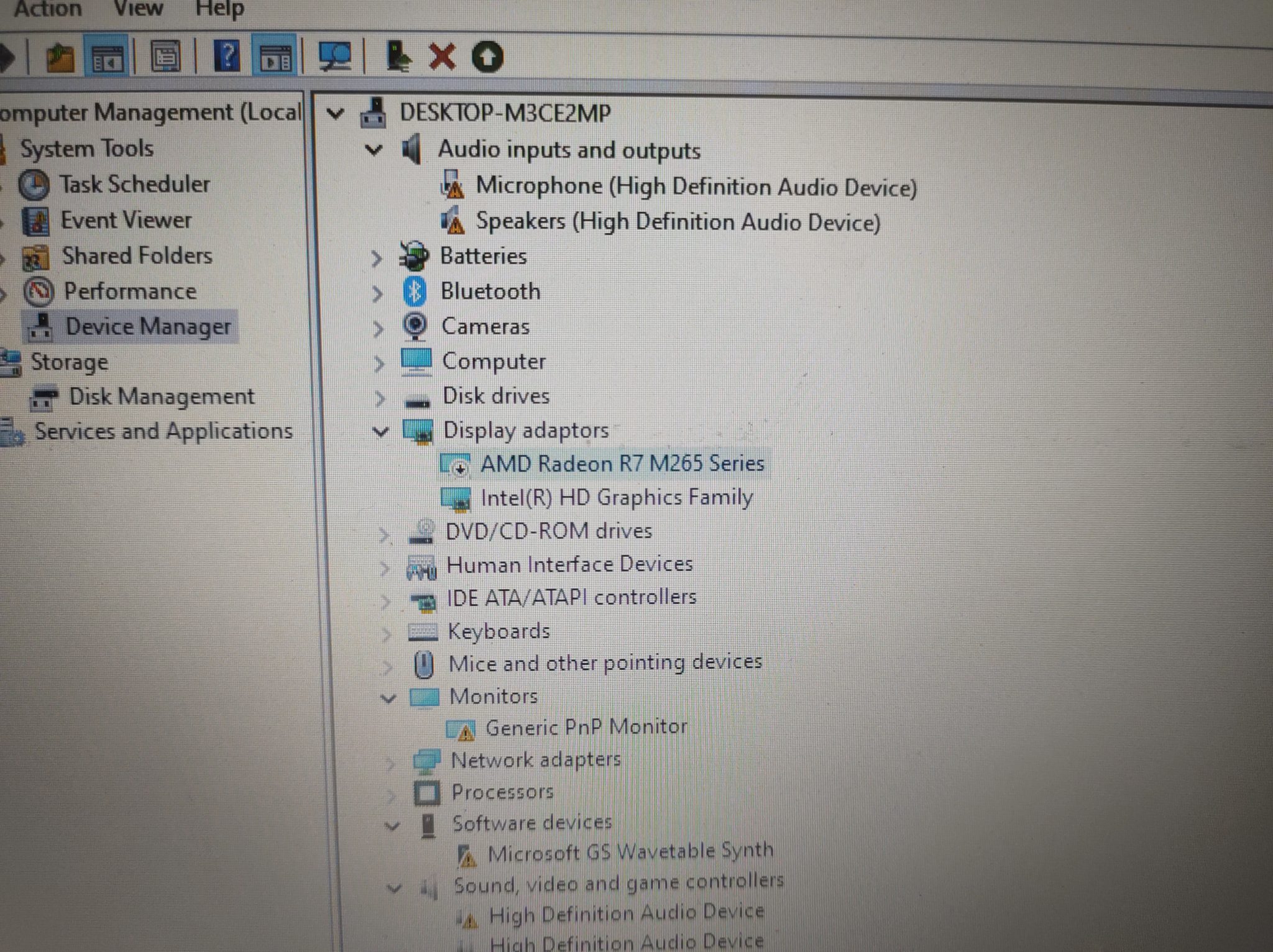Select AMD Radeon R7 M265 Series
1273x952 pixels.
622,464
